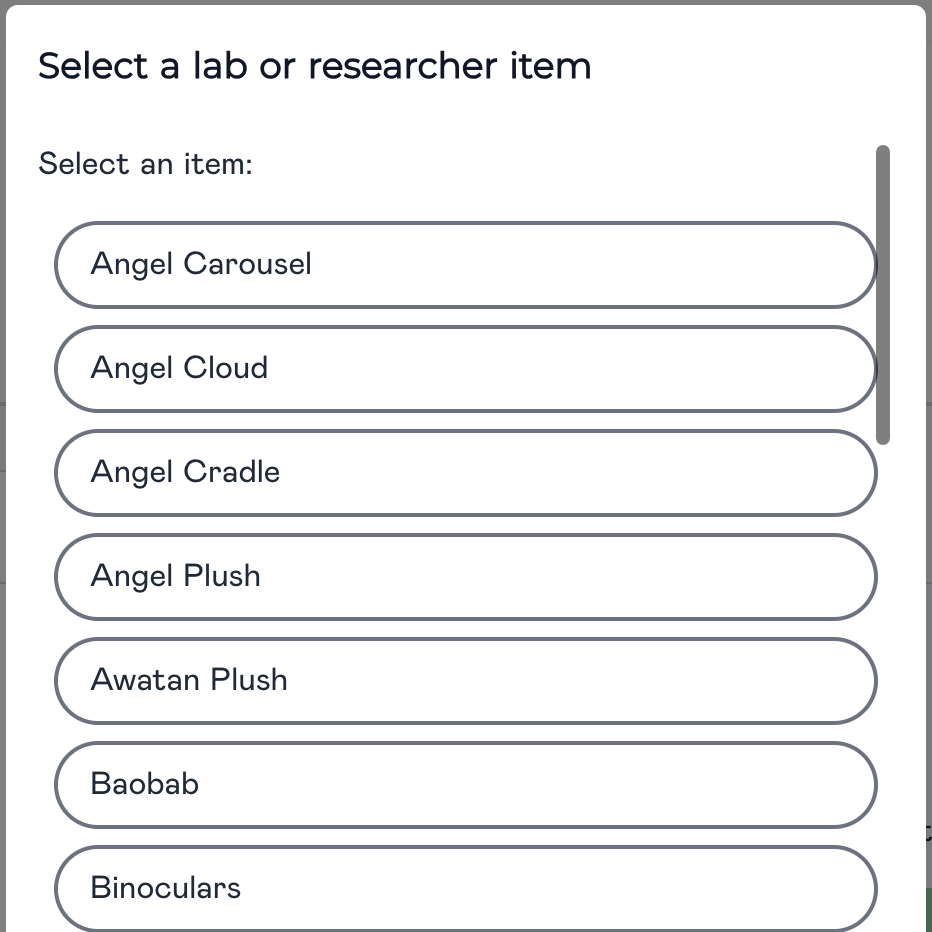The height and width of the screenshot is (932, 932).
Task: Click dimmed backdrop on right edge
Action: [x=929, y=476]
